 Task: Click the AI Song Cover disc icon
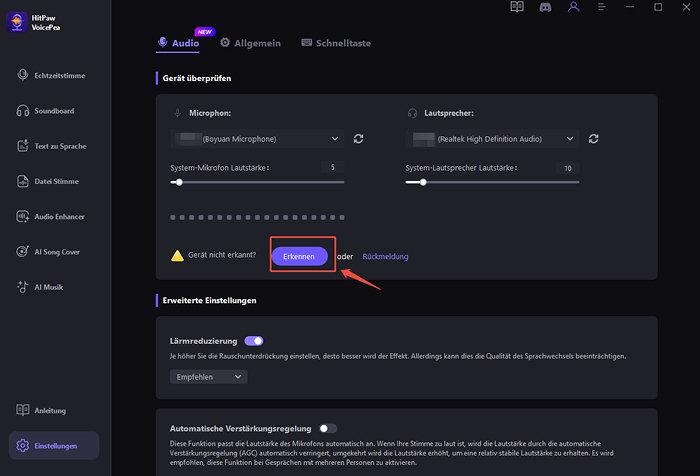(22, 251)
